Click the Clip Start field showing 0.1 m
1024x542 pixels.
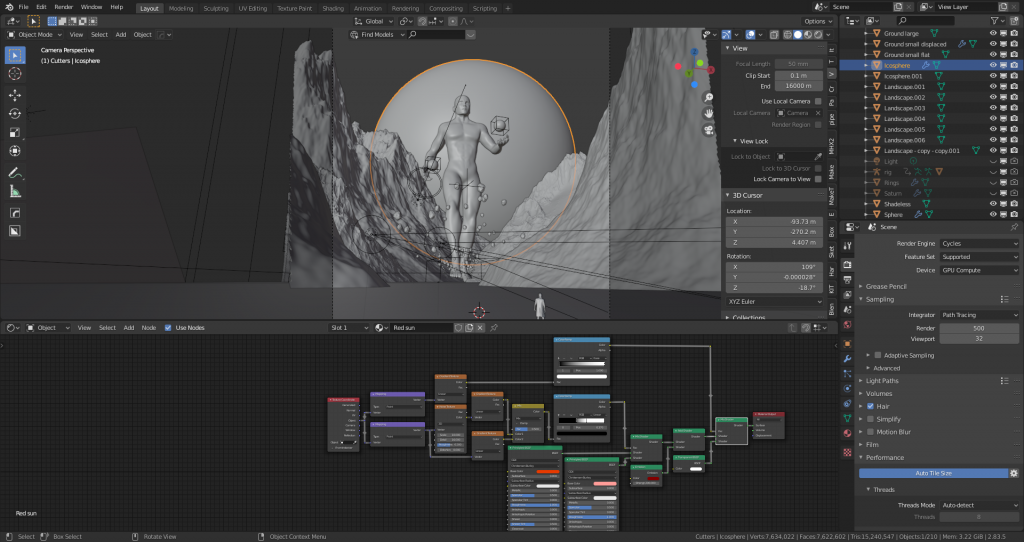pyautogui.click(x=799, y=75)
